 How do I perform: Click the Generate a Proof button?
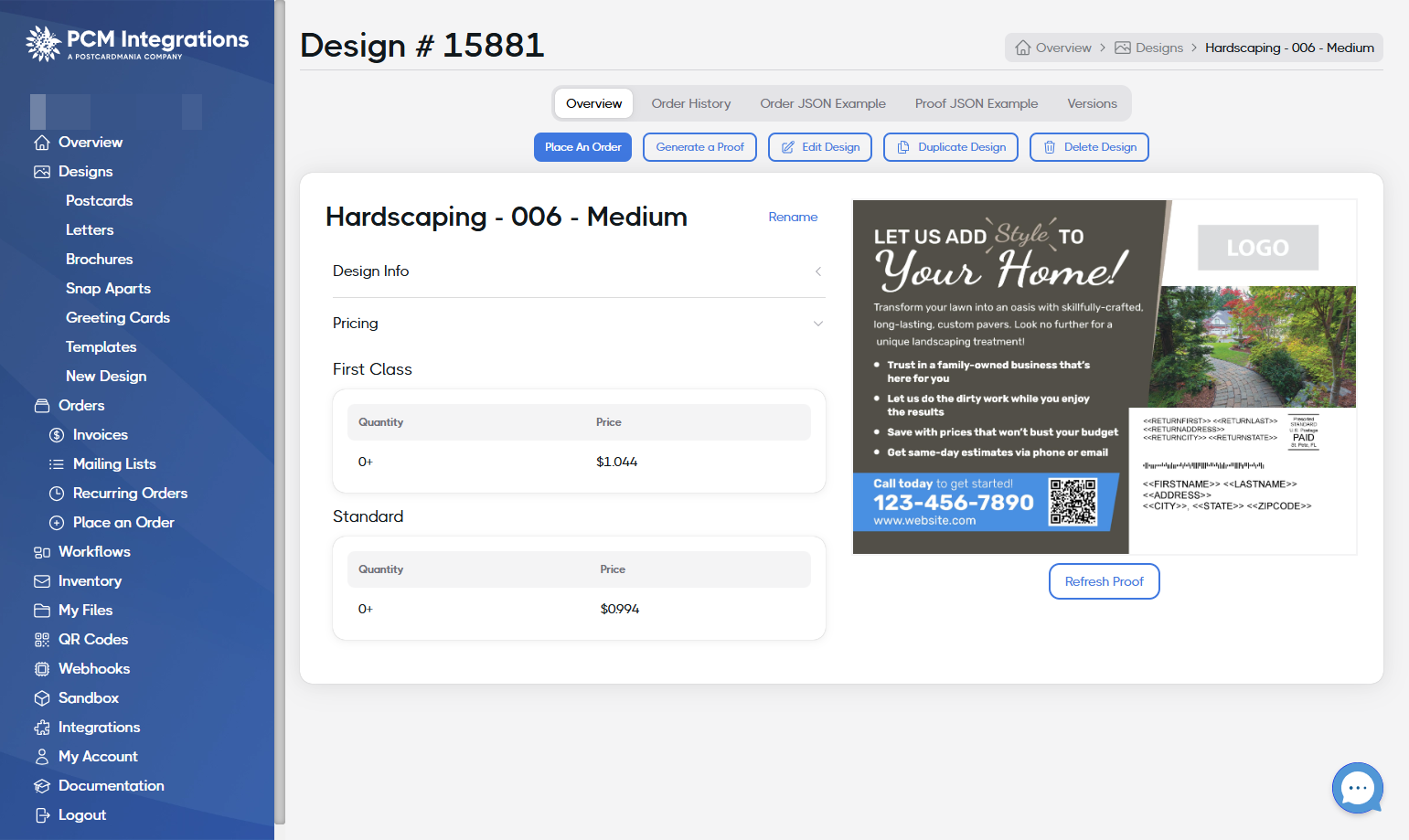point(699,147)
